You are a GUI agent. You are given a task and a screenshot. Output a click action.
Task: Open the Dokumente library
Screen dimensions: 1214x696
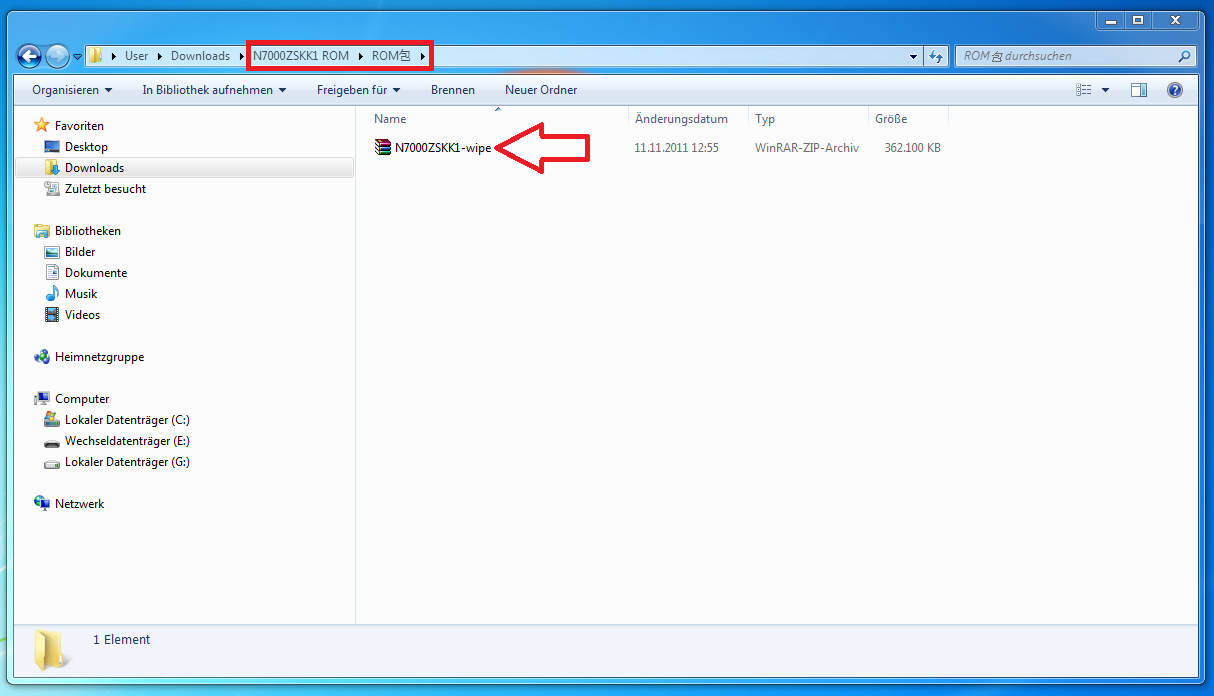pyautogui.click(x=96, y=273)
